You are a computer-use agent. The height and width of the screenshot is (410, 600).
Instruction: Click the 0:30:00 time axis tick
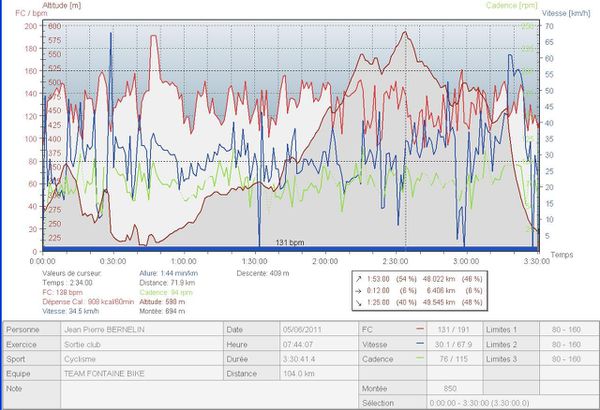(113, 261)
